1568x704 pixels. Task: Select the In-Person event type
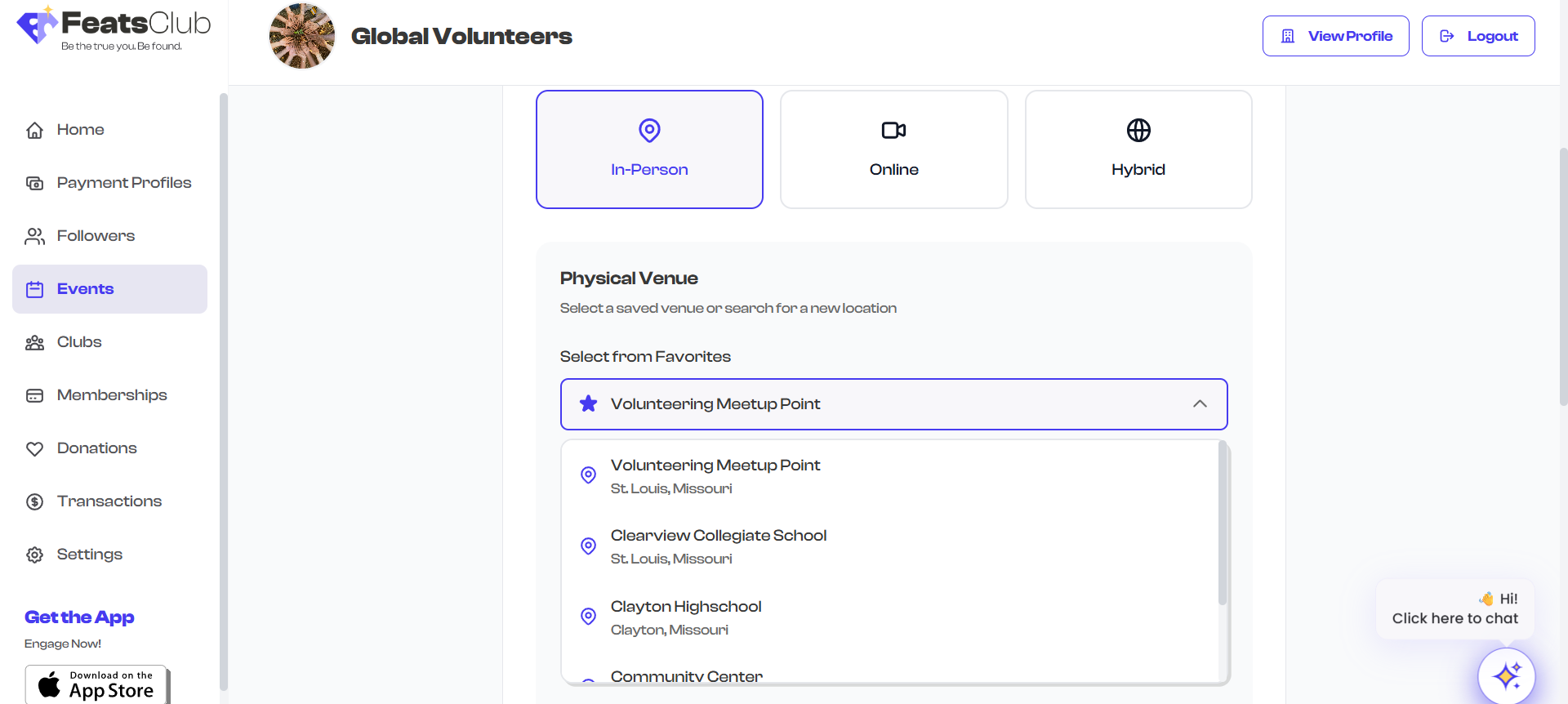(649, 149)
